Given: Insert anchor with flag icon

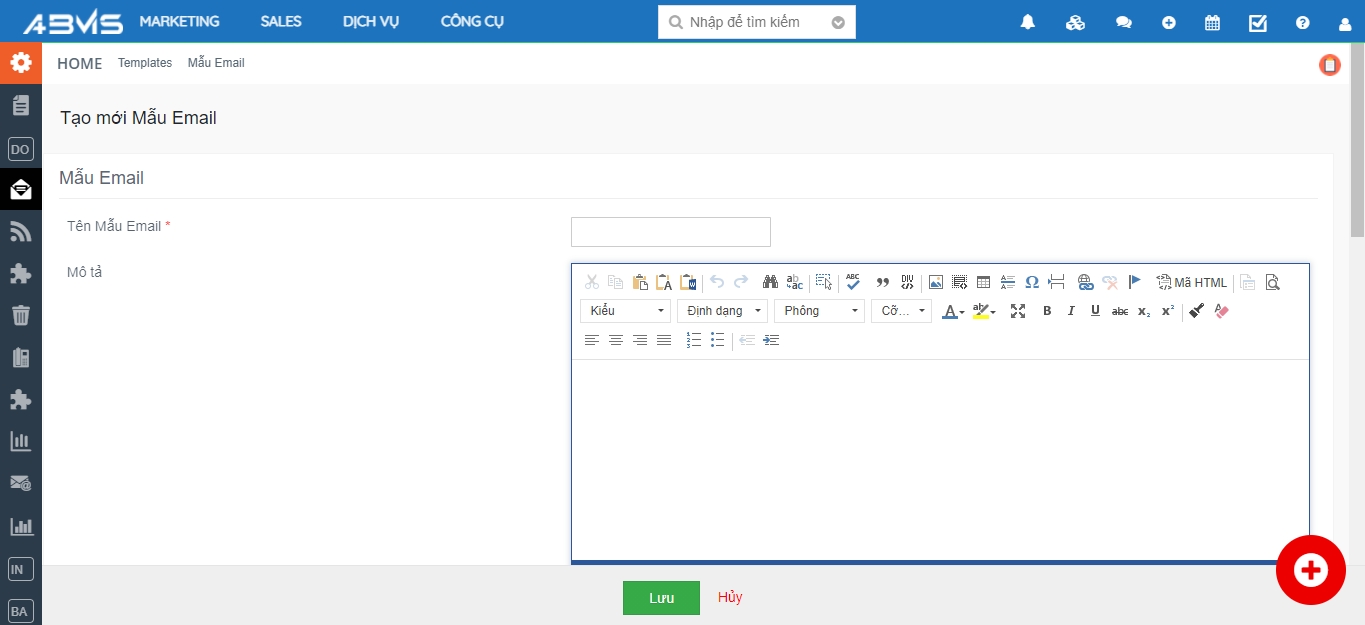Looking at the screenshot, I should (x=1134, y=282).
